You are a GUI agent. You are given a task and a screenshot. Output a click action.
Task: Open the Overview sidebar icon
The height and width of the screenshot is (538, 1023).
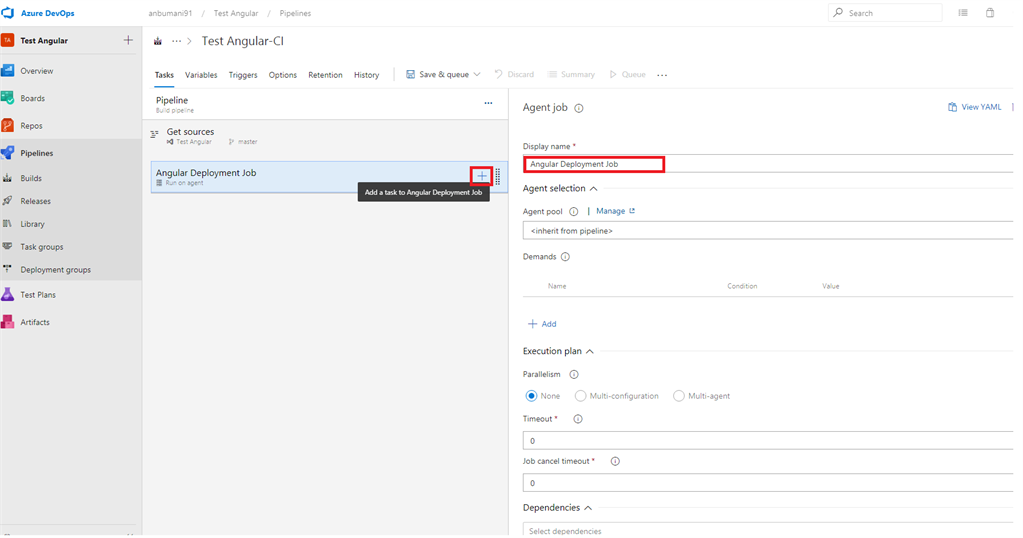click(x=8, y=70)
